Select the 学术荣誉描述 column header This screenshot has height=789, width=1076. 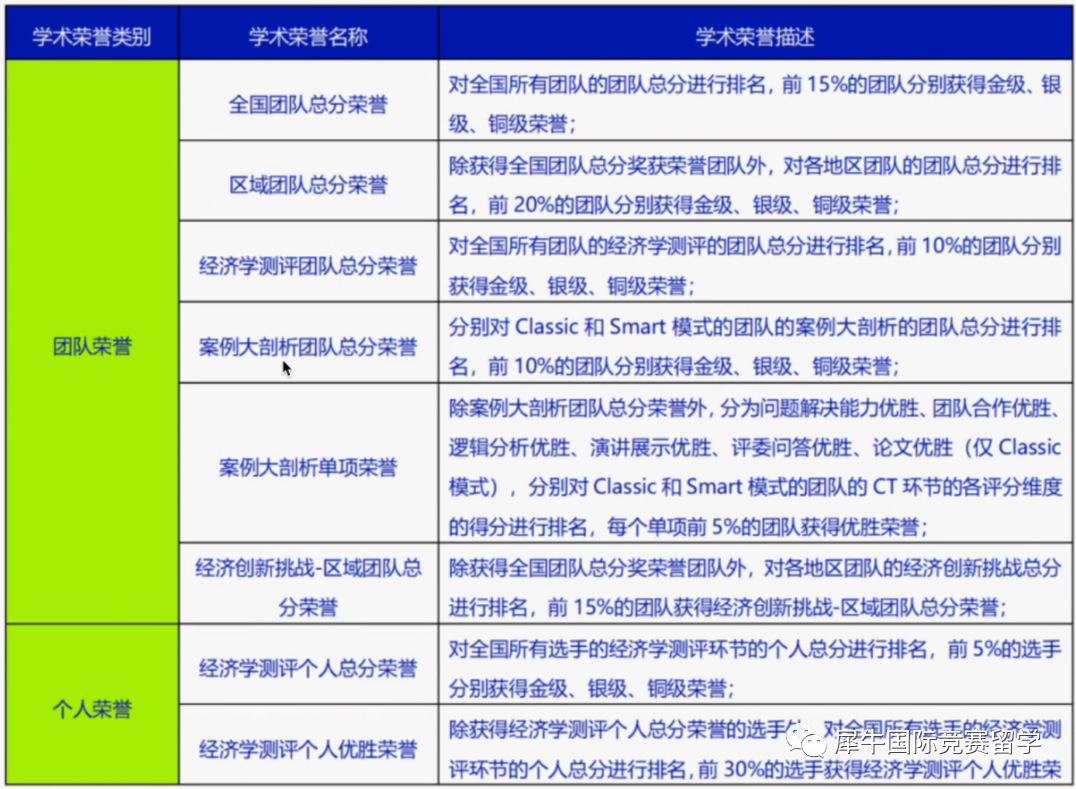click(x=755, y=37)
